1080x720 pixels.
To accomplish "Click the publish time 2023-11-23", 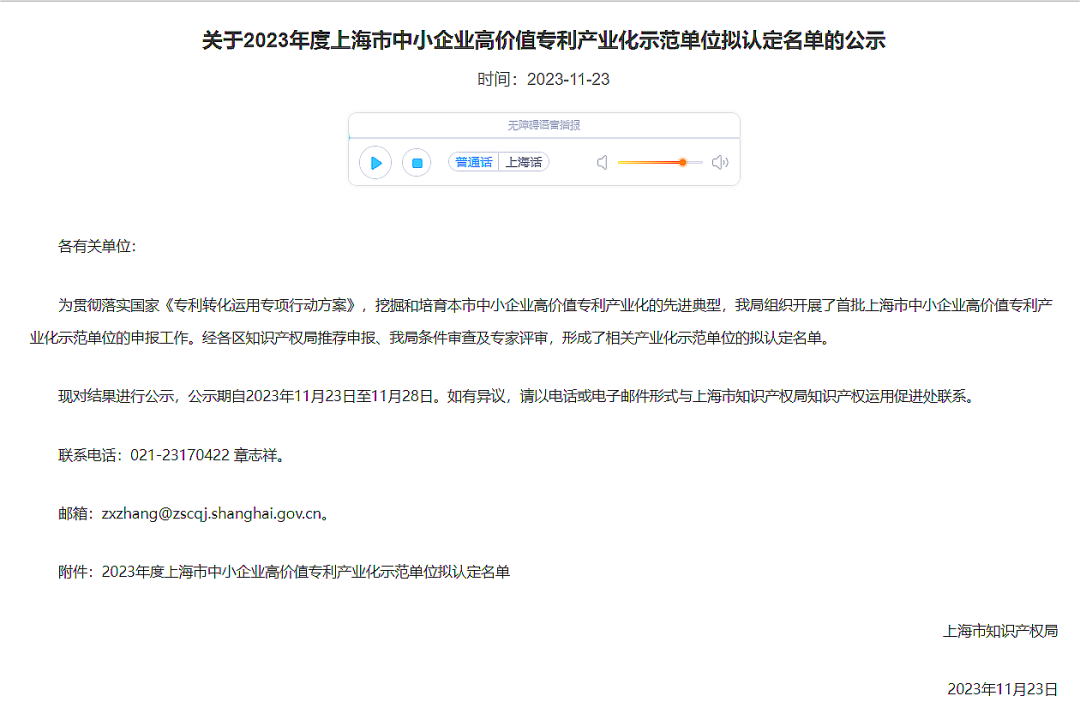I will tap(568, 79).
